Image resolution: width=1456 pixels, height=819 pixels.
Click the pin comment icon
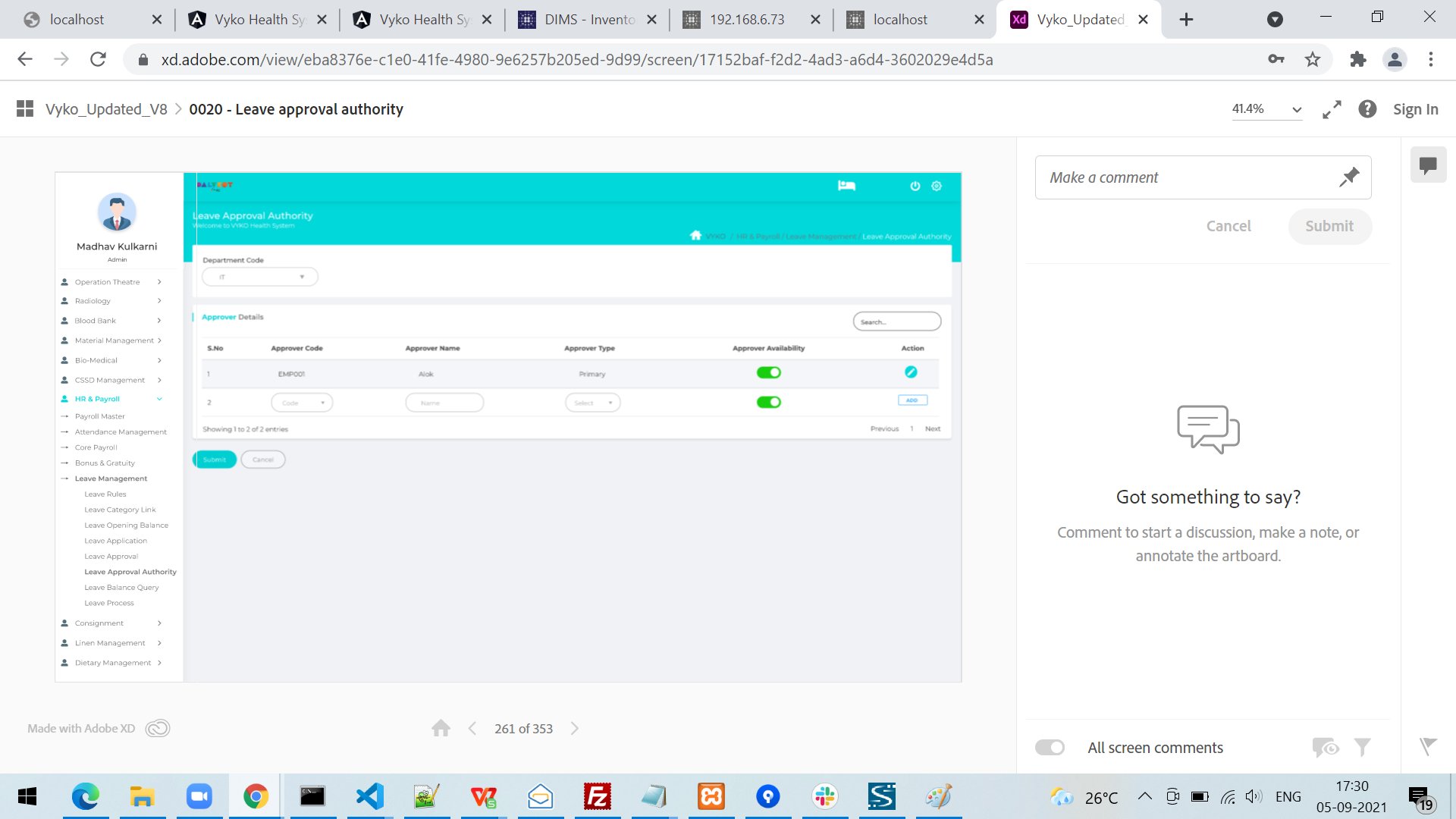pyautogui.click(x=1348, y=177)
